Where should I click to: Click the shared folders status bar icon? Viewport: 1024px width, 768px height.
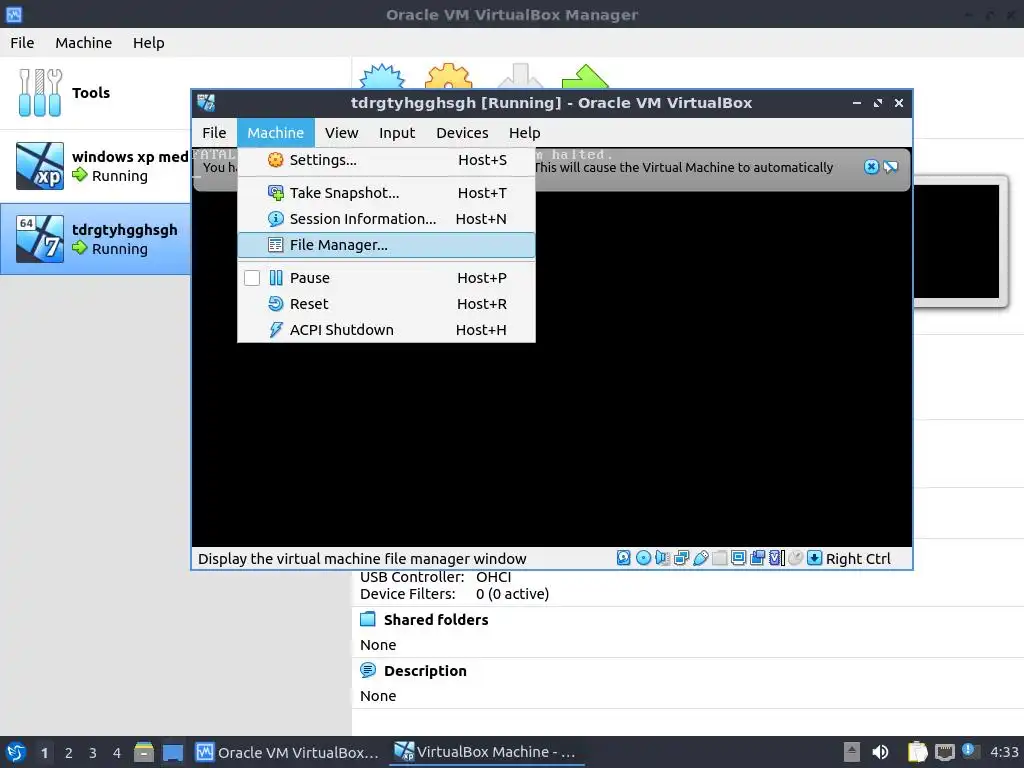[720, 558]
